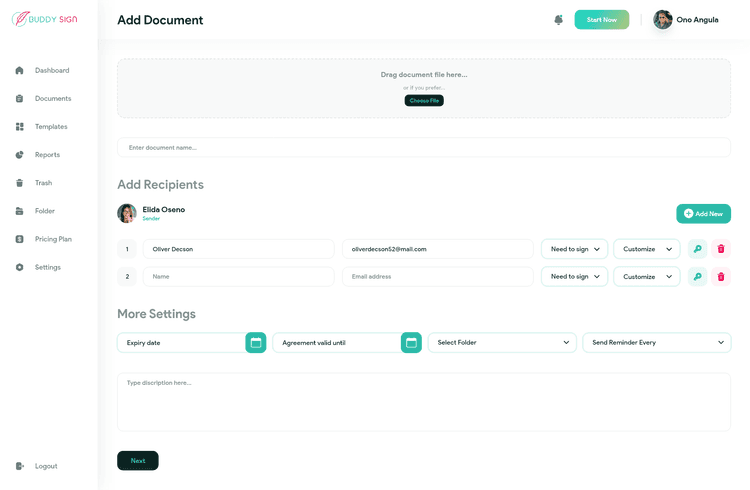Click the notification bell icon
This screenshot has height=490, width=750.
coord(558,20)
